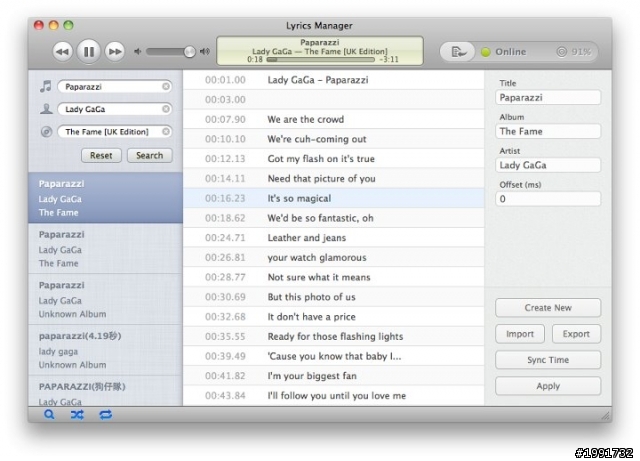Click the song title search field
Screen dimensions: 640x461
pyautogui.click(x=115, y=87)
